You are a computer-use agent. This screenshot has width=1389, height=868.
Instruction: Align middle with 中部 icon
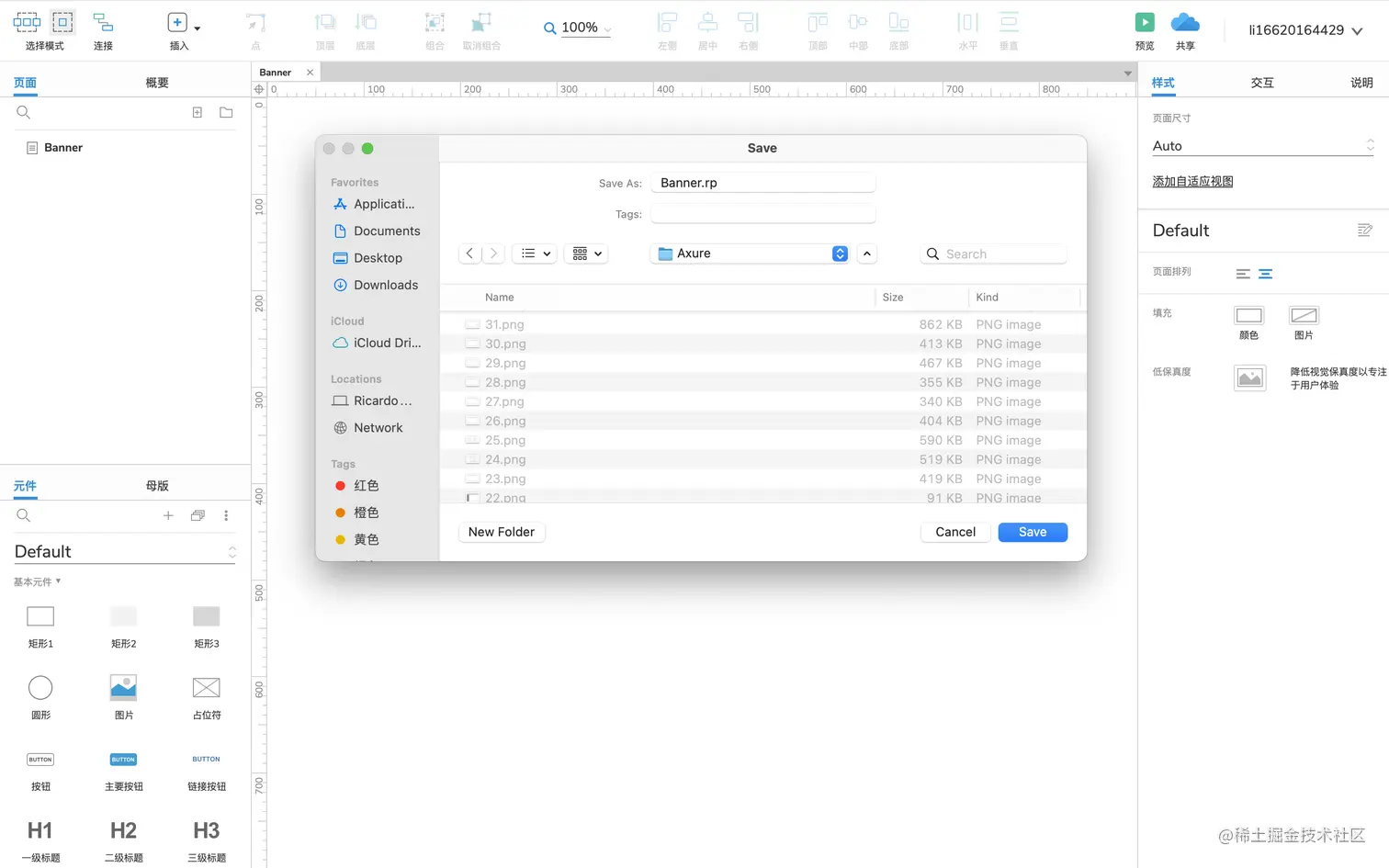858,23
